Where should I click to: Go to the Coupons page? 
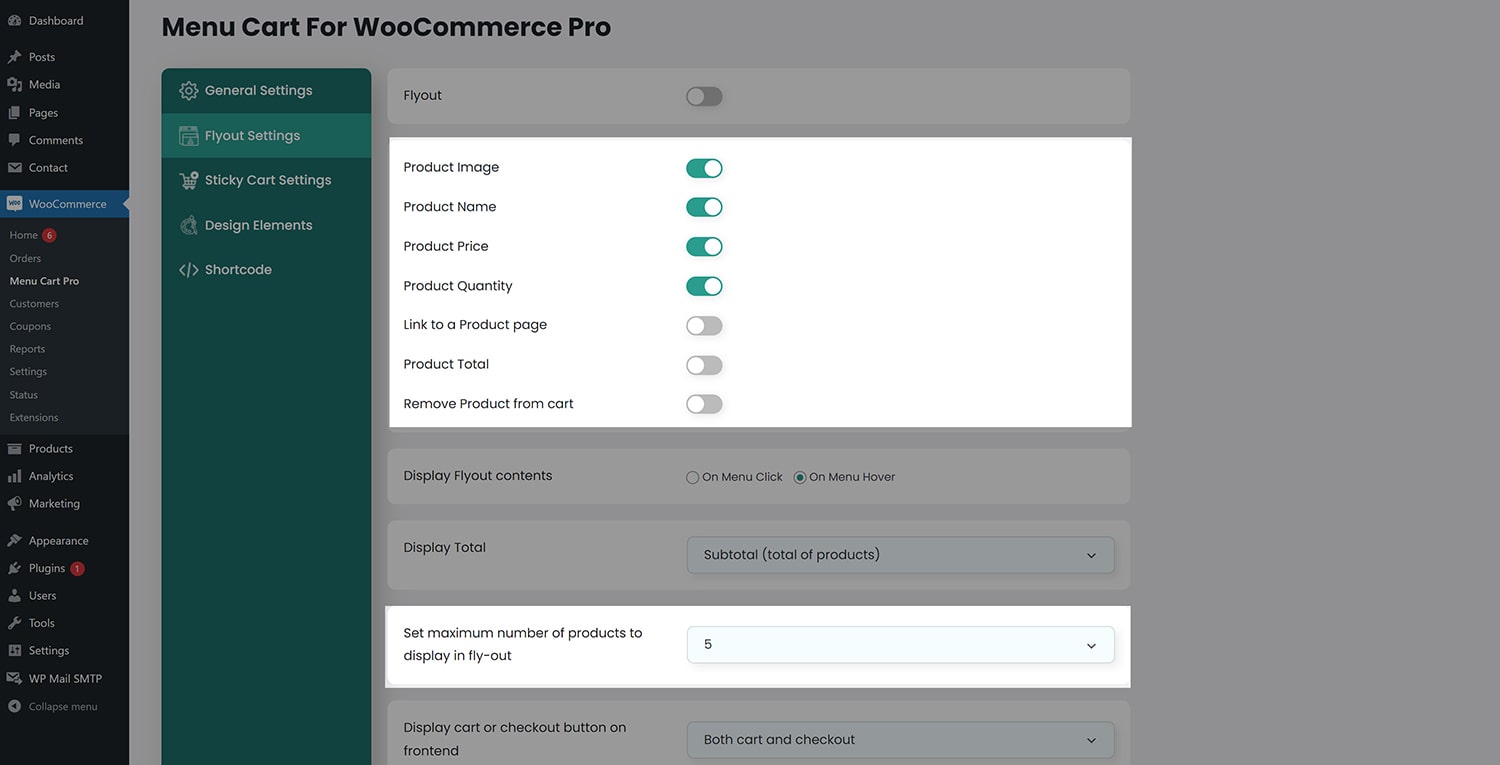coord(30,327)
